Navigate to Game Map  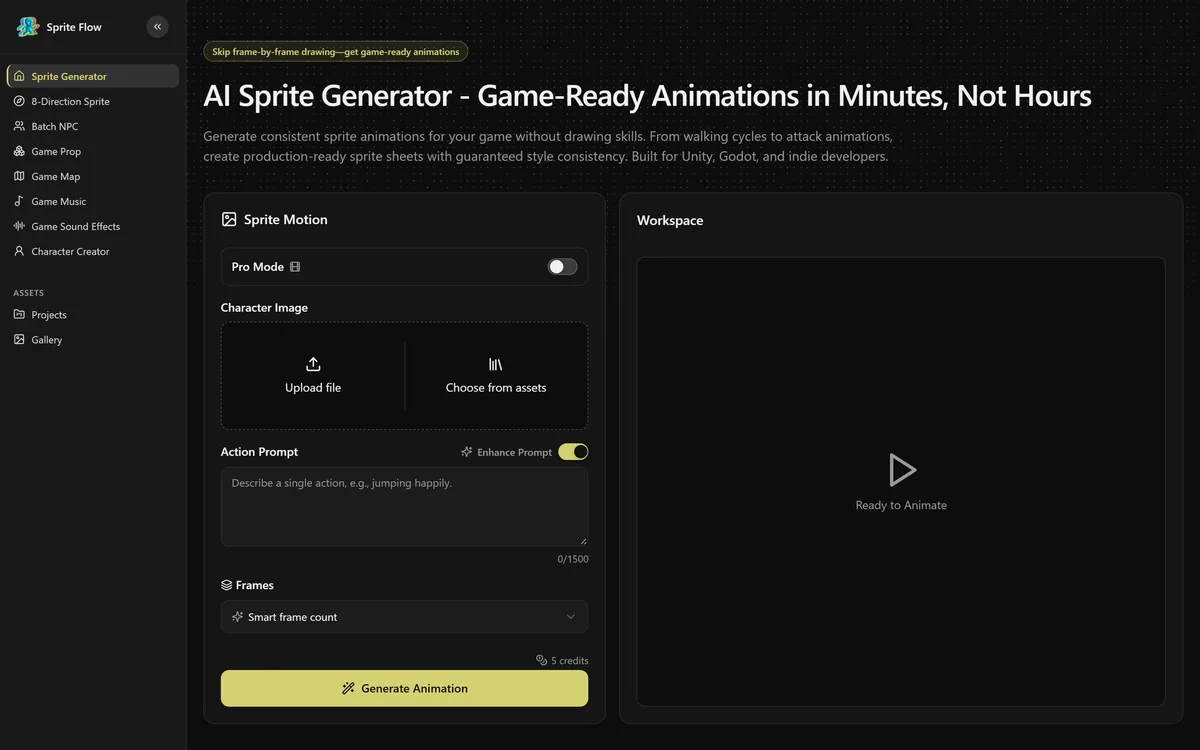point(93,176)
